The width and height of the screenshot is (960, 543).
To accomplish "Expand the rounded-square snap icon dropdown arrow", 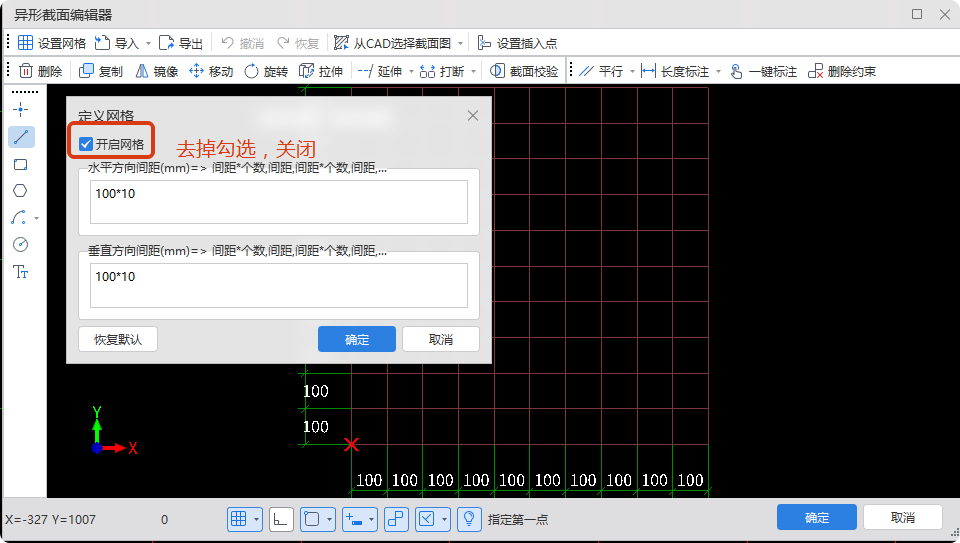I will (329, 520).
